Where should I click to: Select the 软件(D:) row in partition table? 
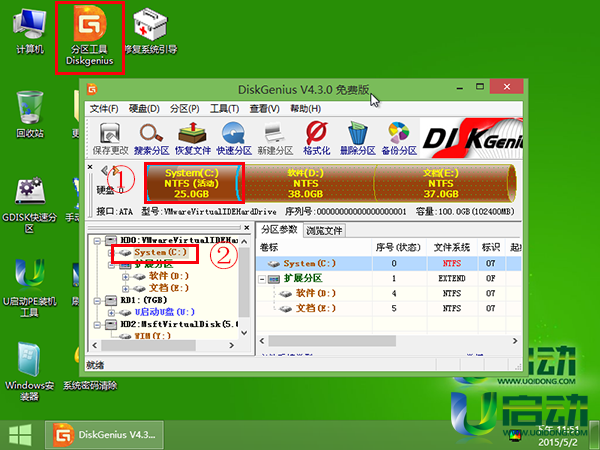click(x=389, y=293)
